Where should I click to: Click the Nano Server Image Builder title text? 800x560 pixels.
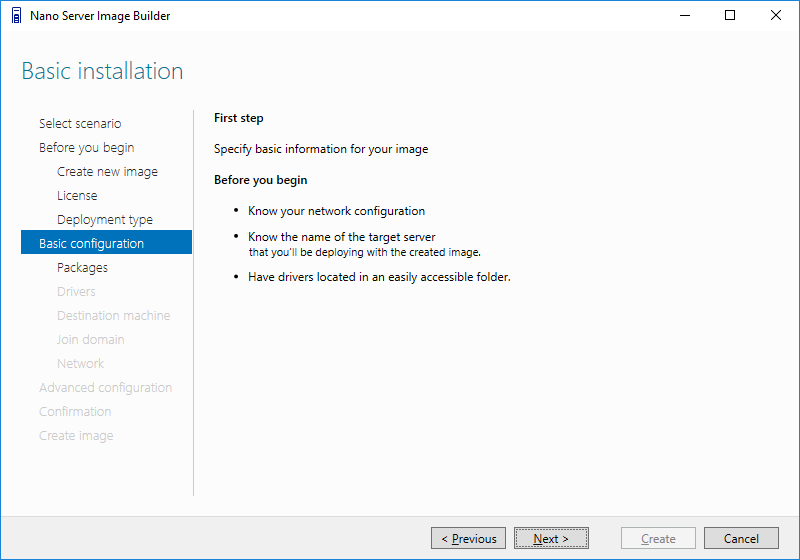(x=100, y=16)
